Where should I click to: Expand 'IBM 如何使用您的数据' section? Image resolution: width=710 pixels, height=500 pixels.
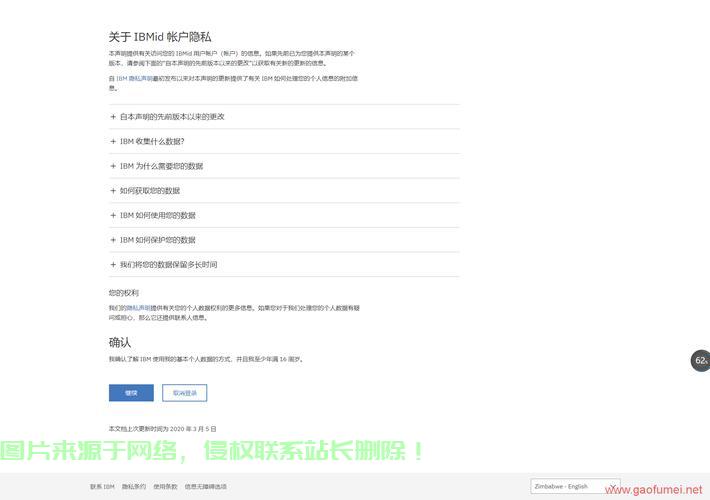click(x=284, y=215)
